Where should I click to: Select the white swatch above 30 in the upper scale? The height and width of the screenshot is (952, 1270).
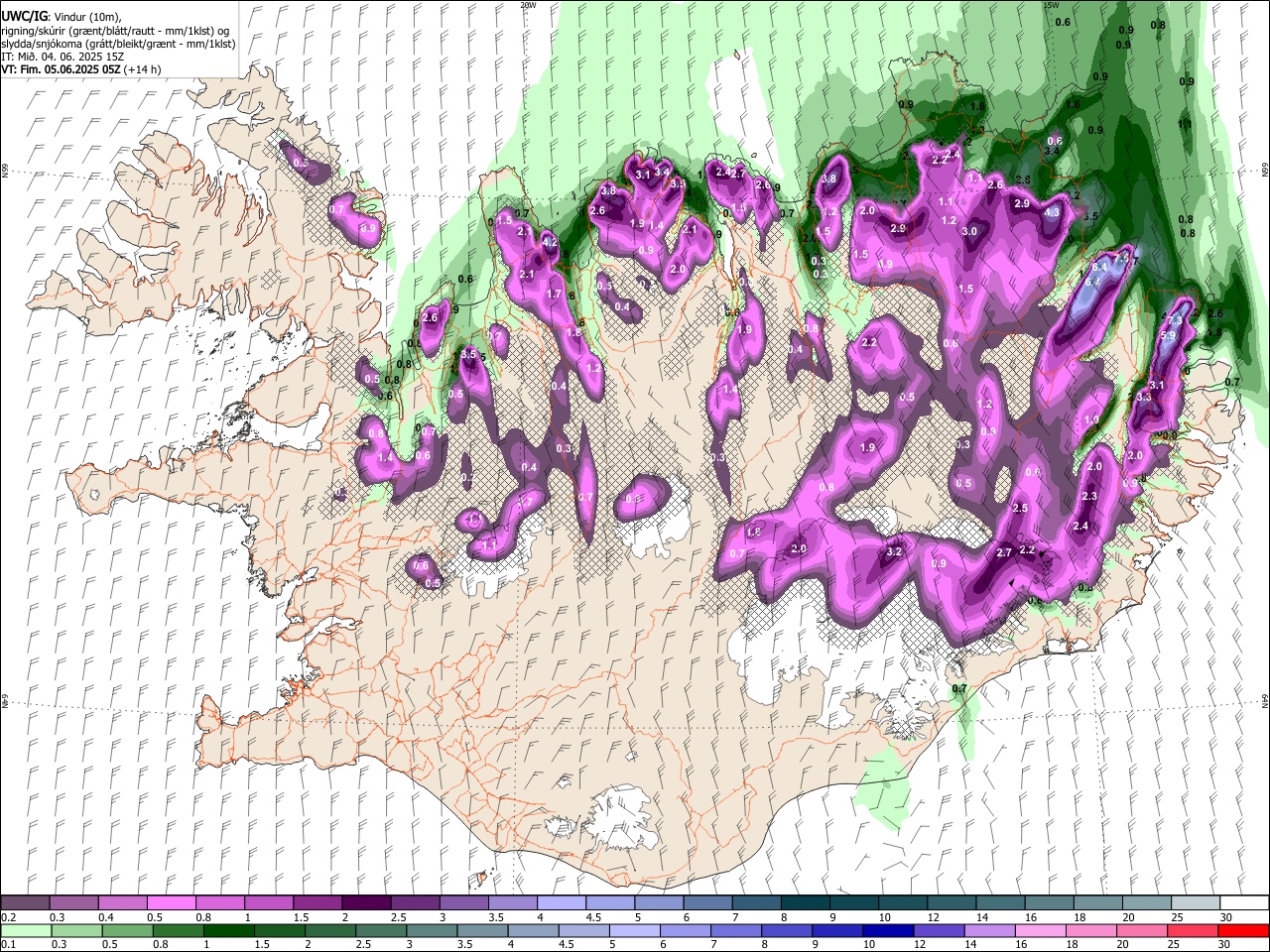pyautogui.click(x=1244, y=903)
